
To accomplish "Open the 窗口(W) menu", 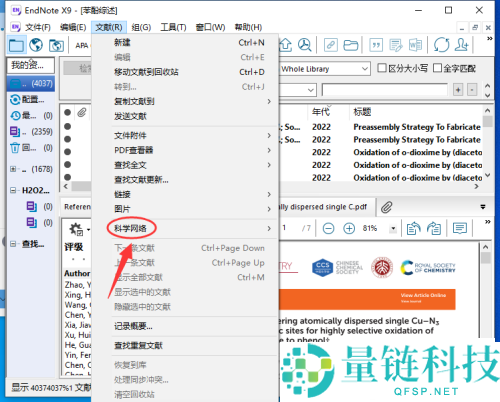I will [x=210, y=27].
